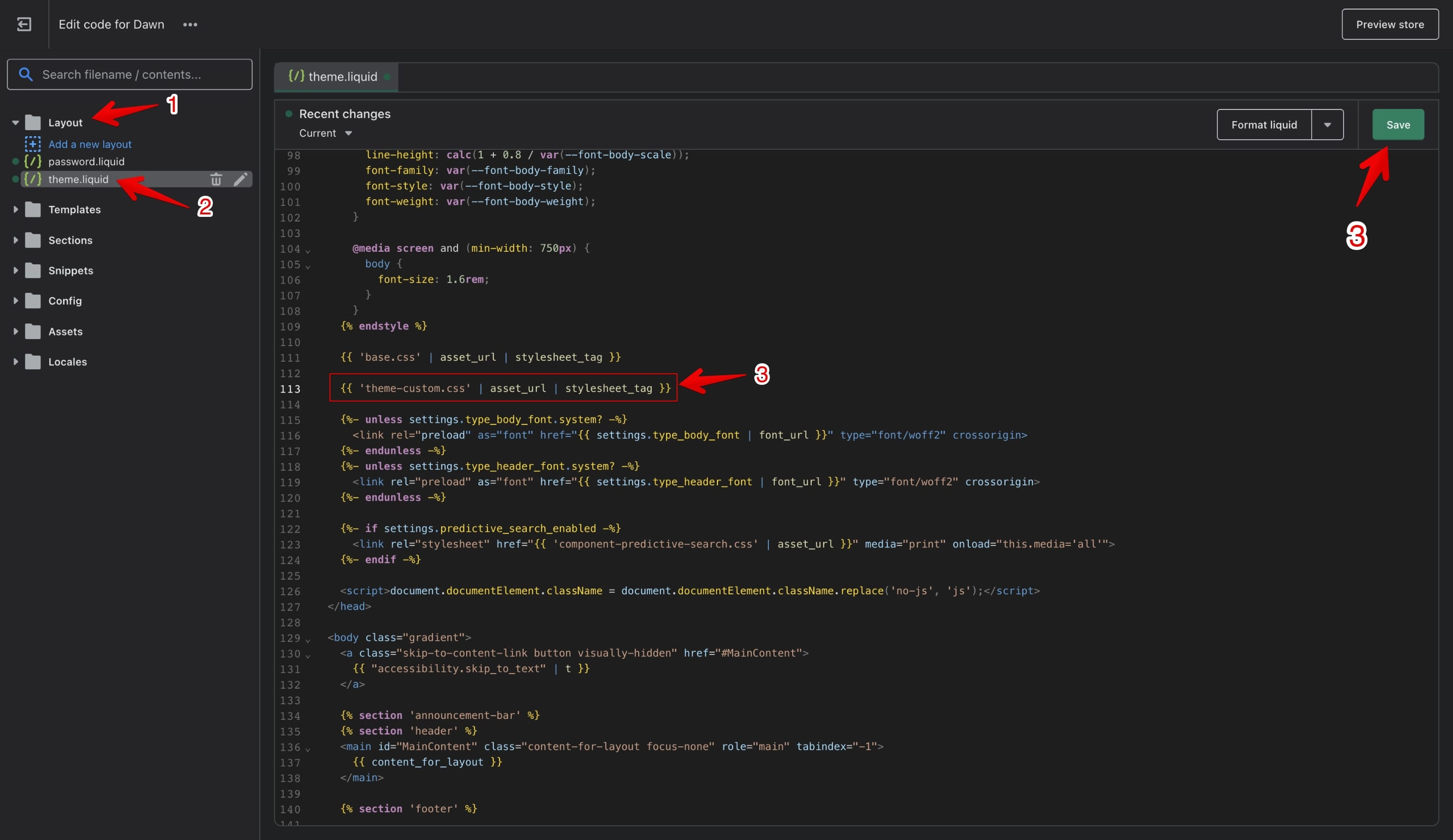Click the liquid icon on theme.liquid tab

(x=296, y=76)
